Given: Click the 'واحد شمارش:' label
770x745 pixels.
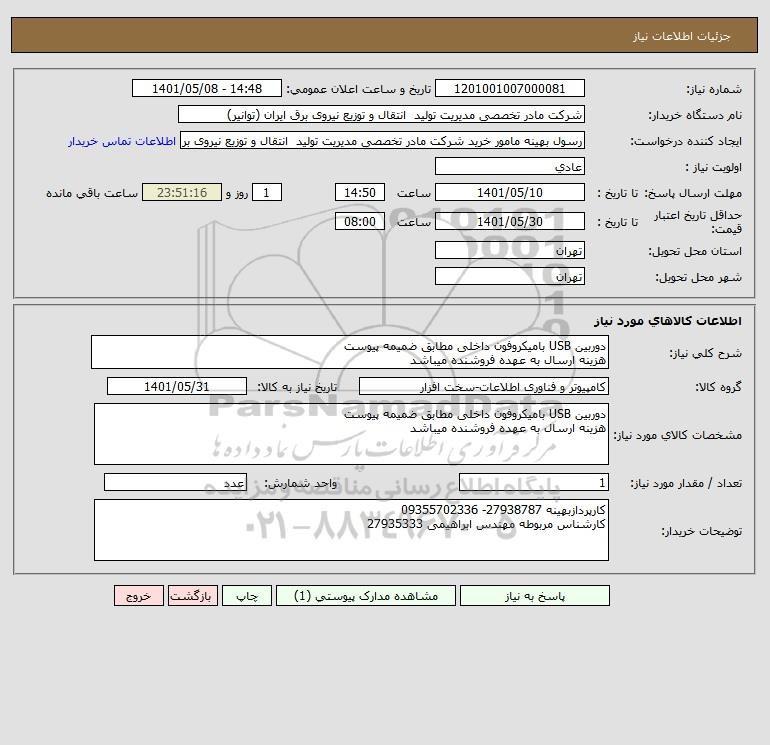Looking at the screenshot, I should [x=300, y=484].
